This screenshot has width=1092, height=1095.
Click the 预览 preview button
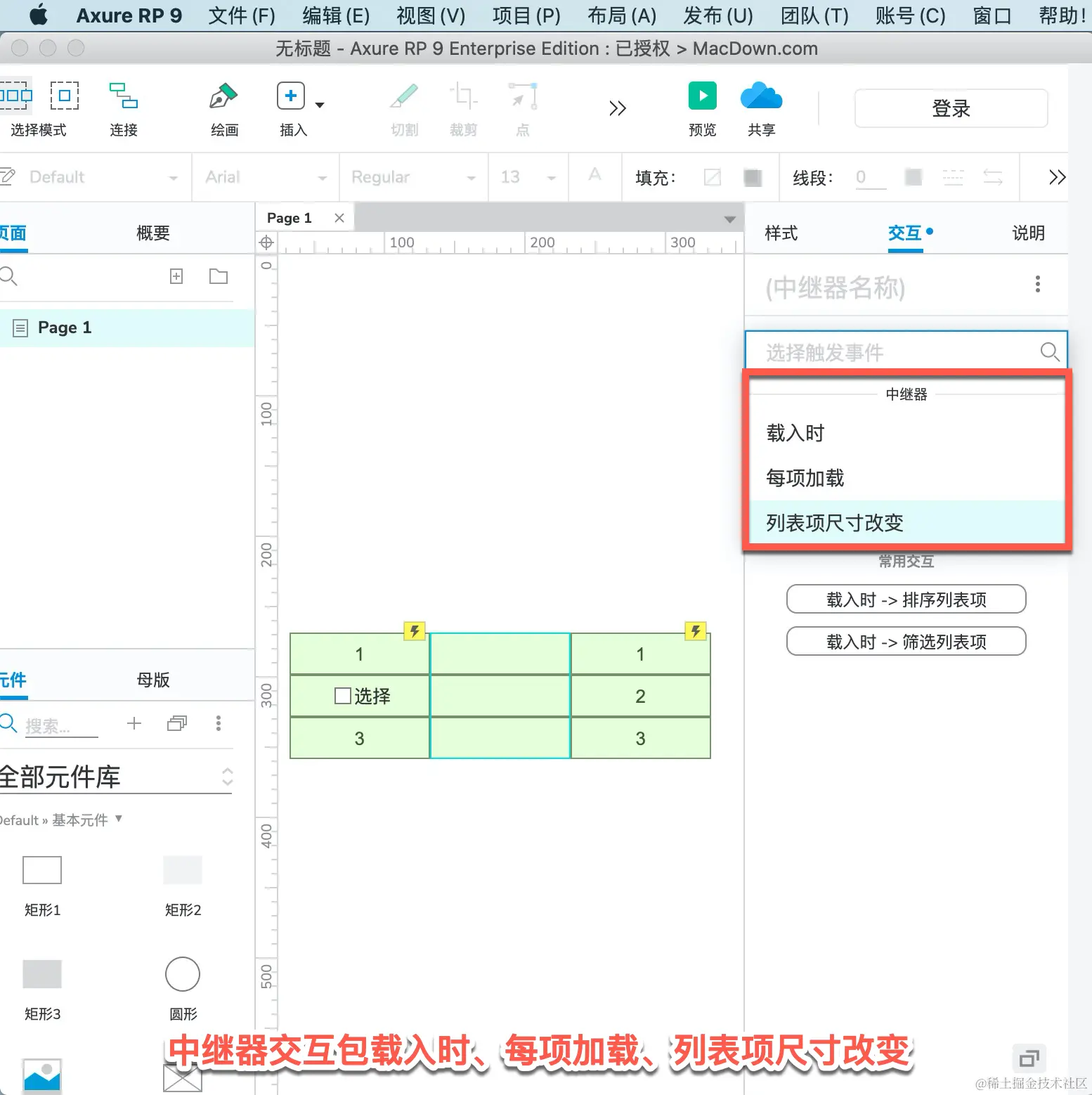(x=703, y=109)
